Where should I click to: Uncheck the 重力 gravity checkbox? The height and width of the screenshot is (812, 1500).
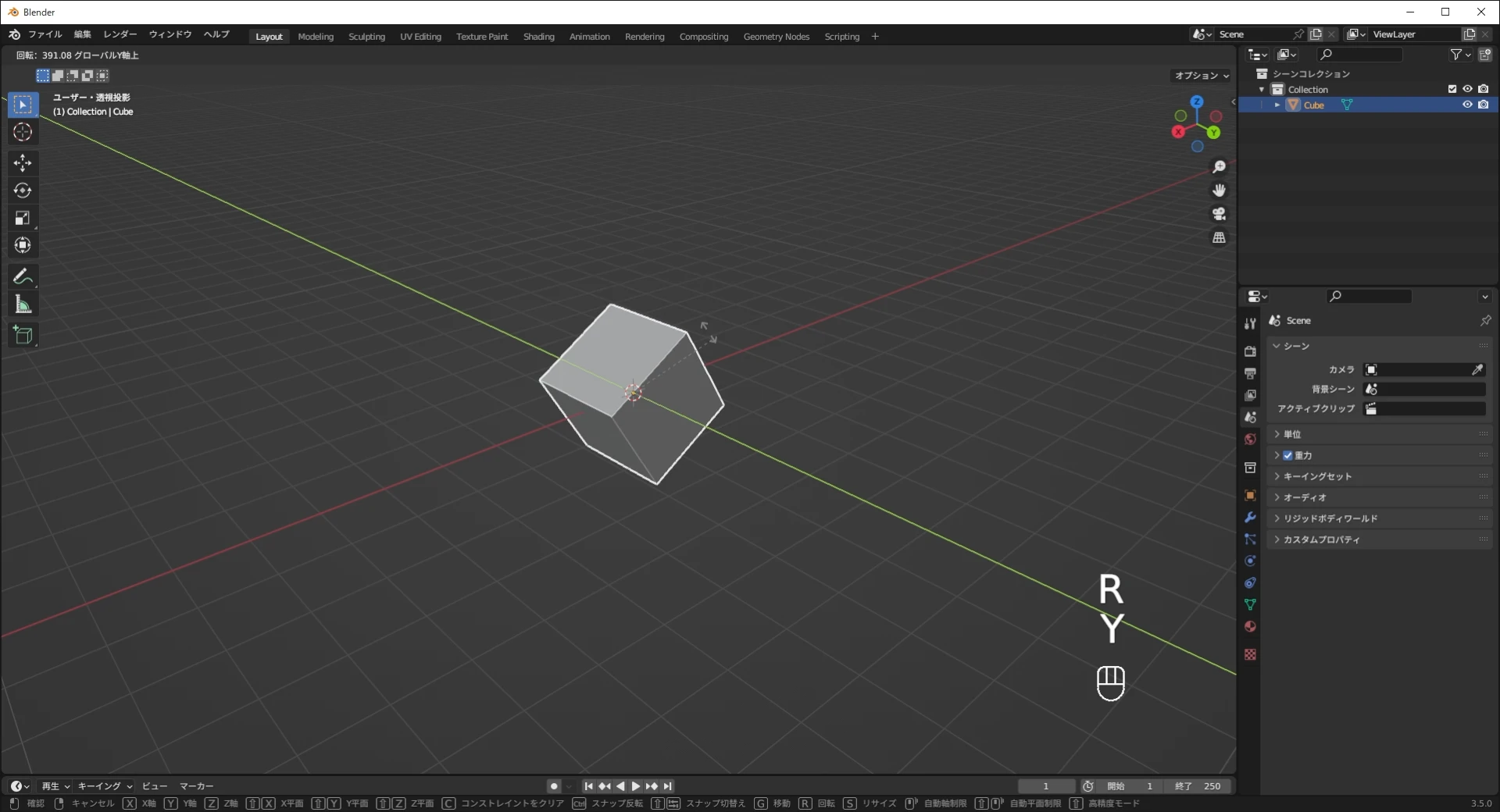tap(1287, 455)
